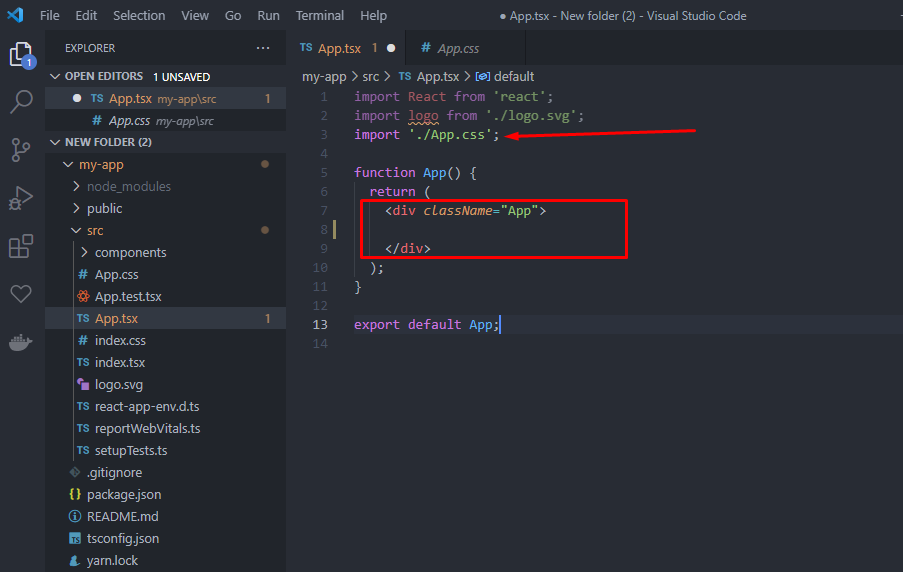The image size is (903, 572).
Task: Open the Extensions view icon
Action: [21, 246]
